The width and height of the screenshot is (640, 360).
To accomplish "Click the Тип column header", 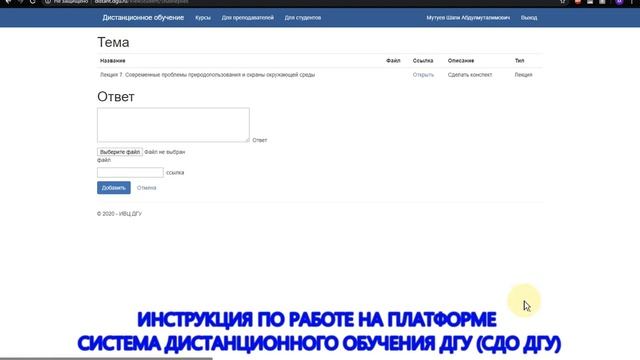I will [519, 60].
